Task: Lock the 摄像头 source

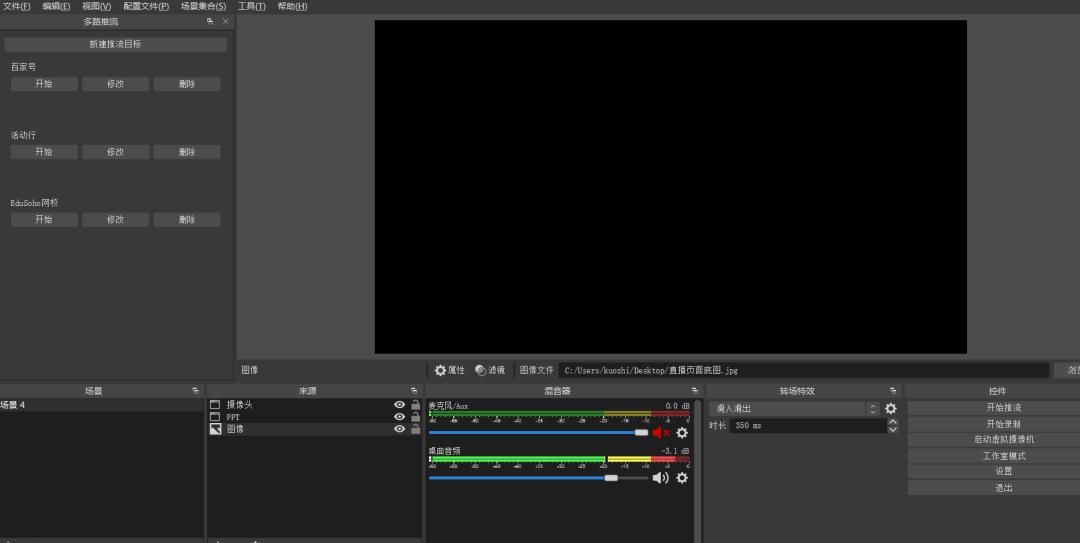Action: click(x=415, y=405)
